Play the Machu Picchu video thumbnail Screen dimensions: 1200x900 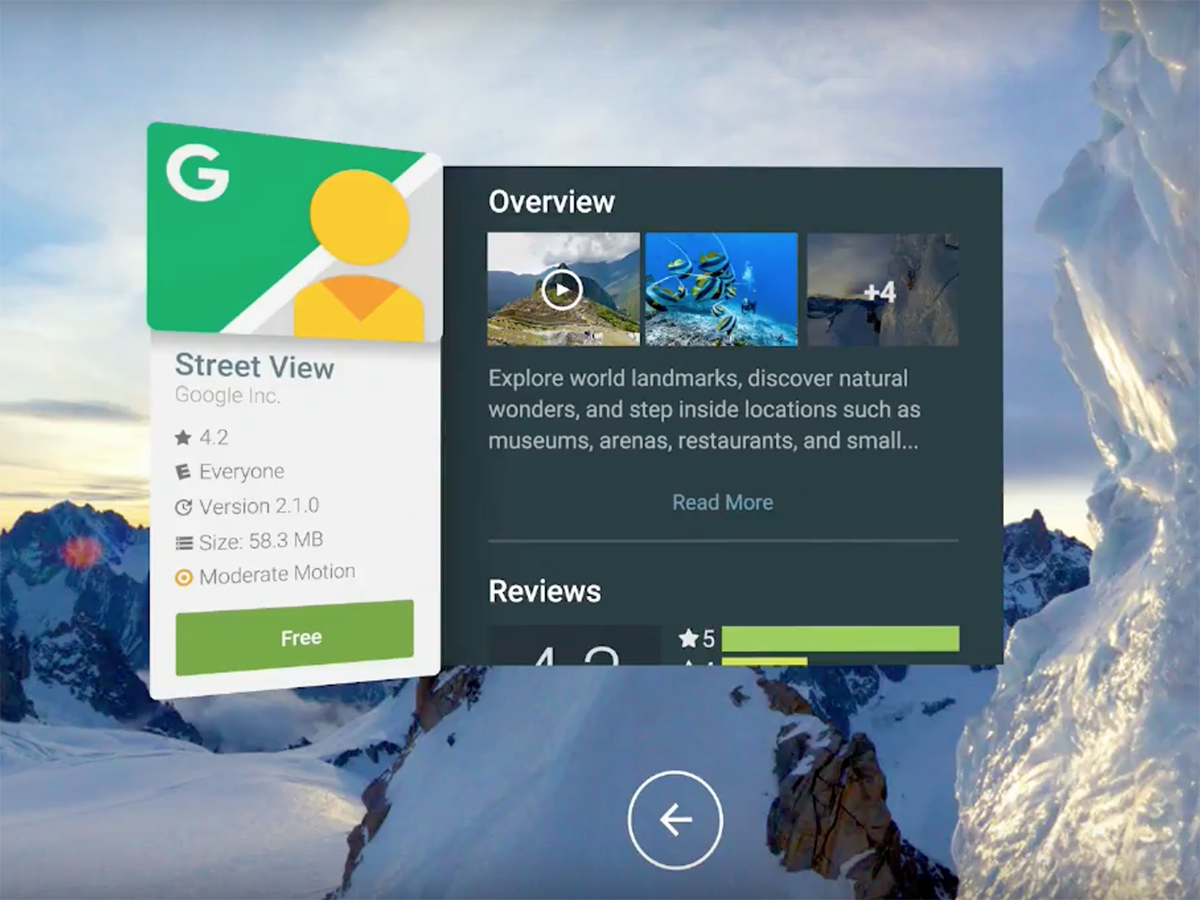click(x=563, y=290)
